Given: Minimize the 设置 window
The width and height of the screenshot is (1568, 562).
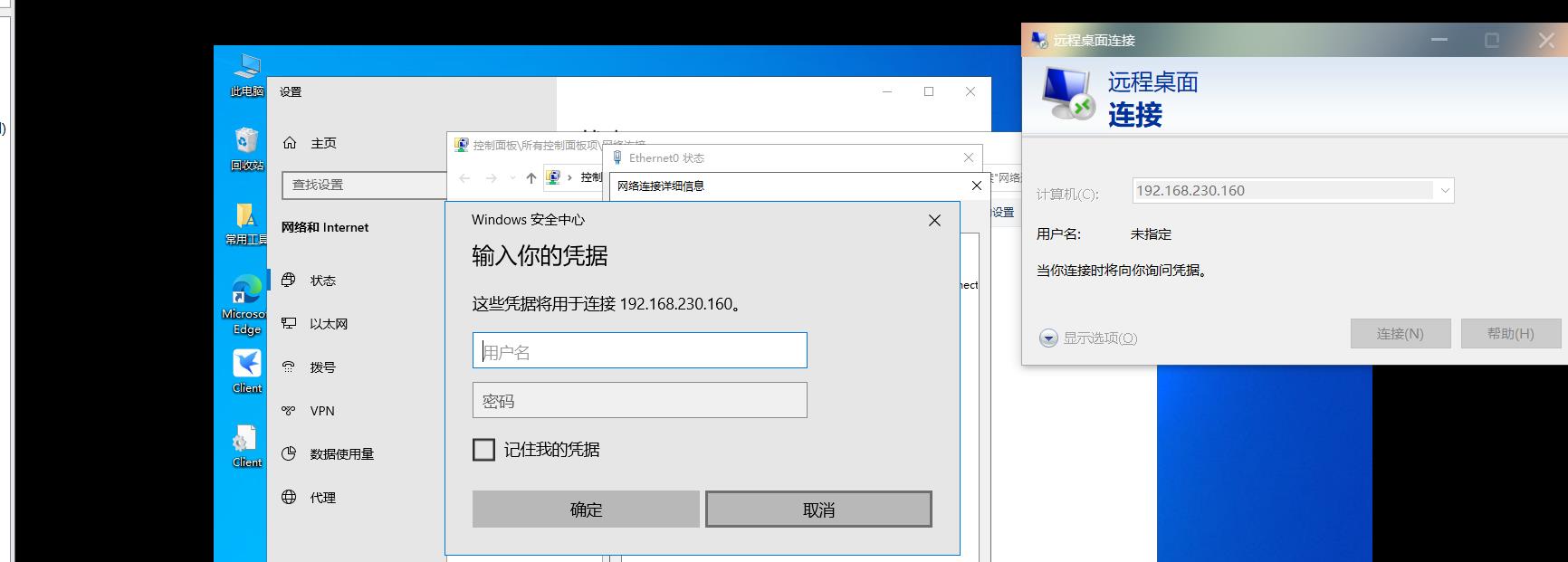Looking at the screenshot, I should (887, 91).
